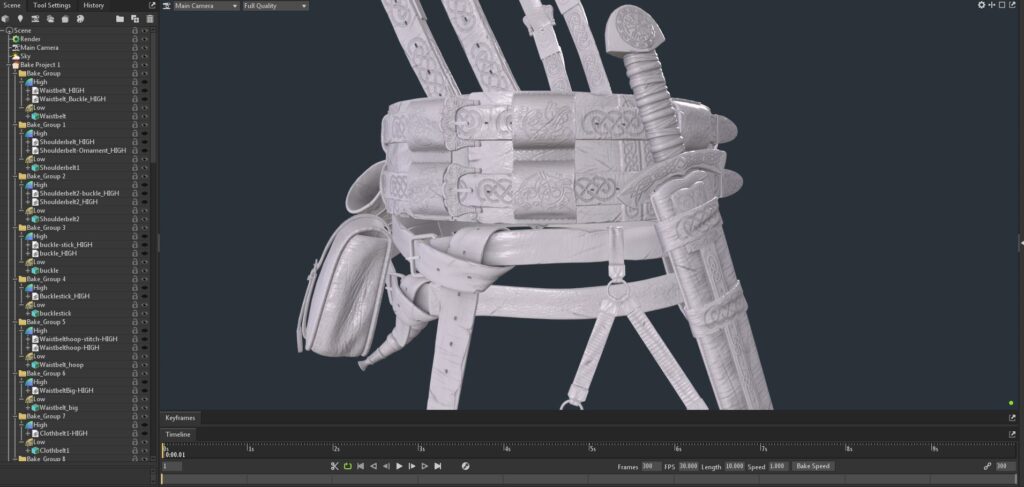Toggle green loop playback button
Image resolution: width=1024 pixels, height=487 pixels.
[x=347, y=466]
